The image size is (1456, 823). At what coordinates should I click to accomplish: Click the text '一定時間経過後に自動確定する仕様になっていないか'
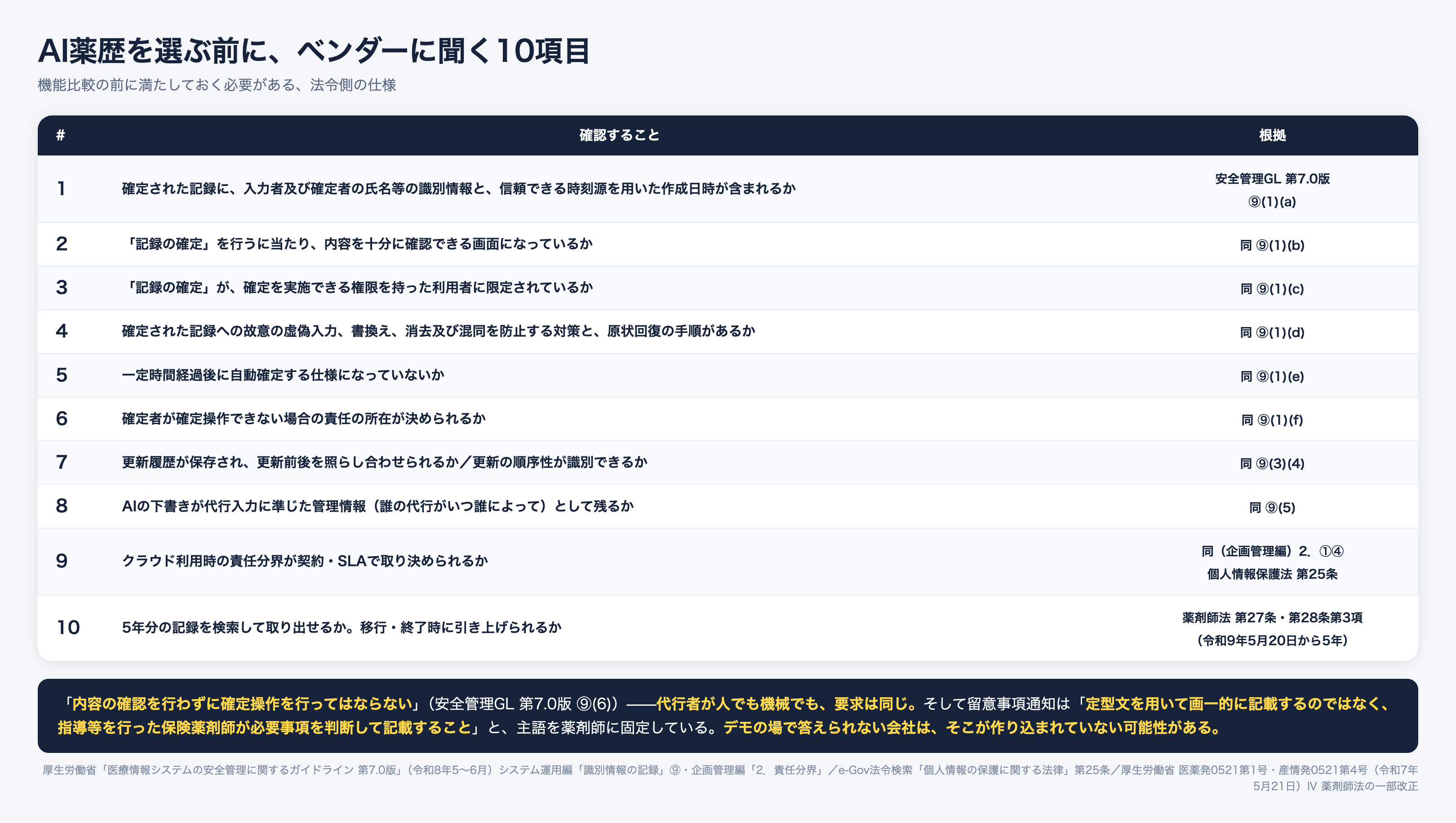tap(283, 375)
